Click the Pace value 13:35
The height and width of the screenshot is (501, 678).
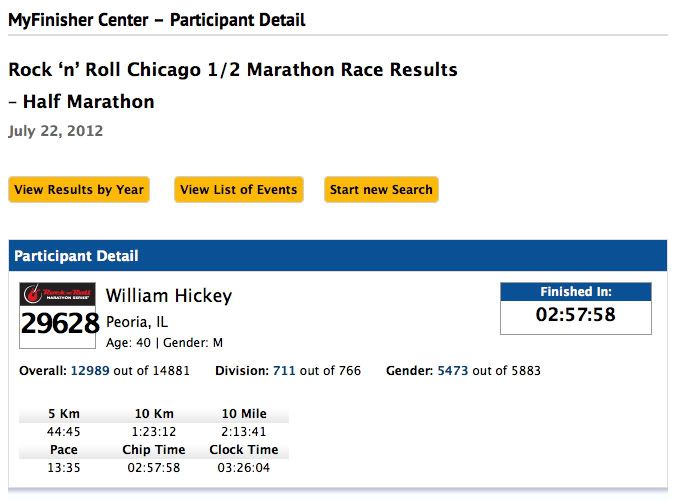63,468
